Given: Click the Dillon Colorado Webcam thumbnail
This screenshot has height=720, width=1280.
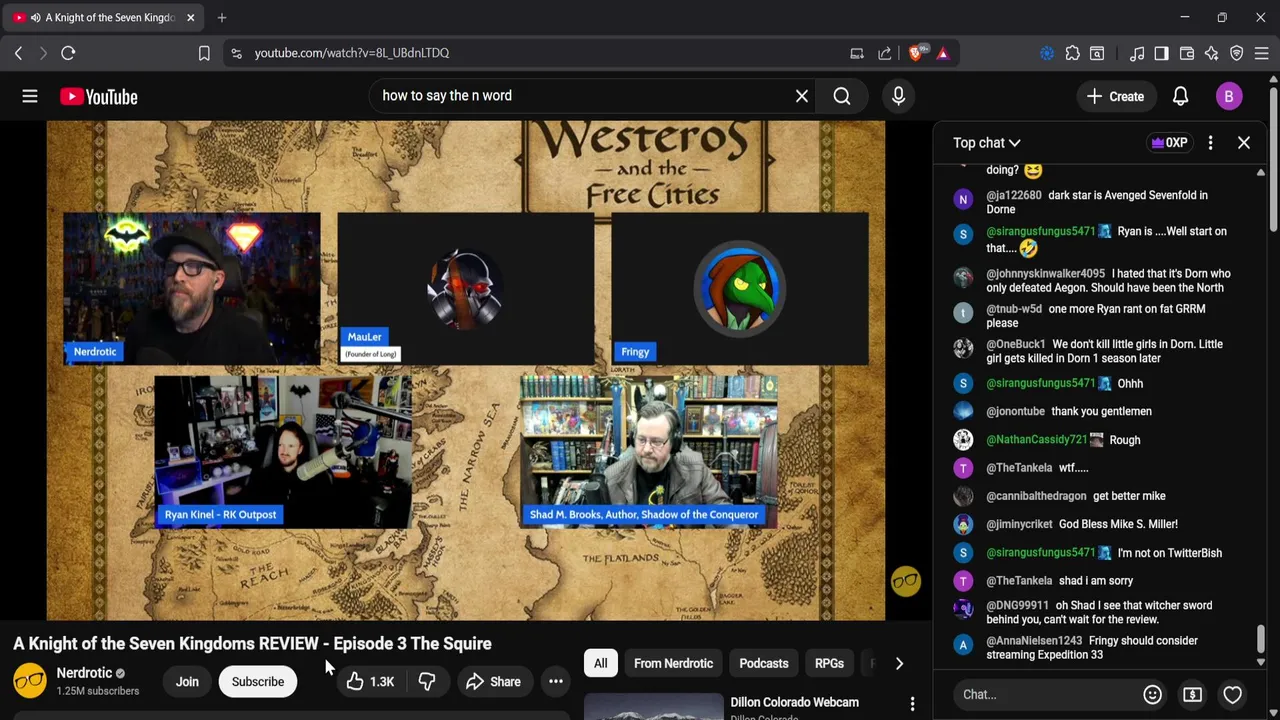Looking at the screenshot, I should coord(653,706).
